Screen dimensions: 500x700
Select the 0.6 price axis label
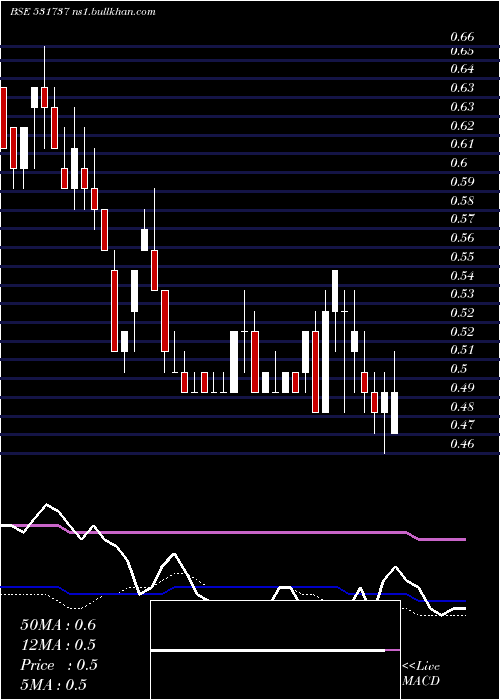pos(458,162)
